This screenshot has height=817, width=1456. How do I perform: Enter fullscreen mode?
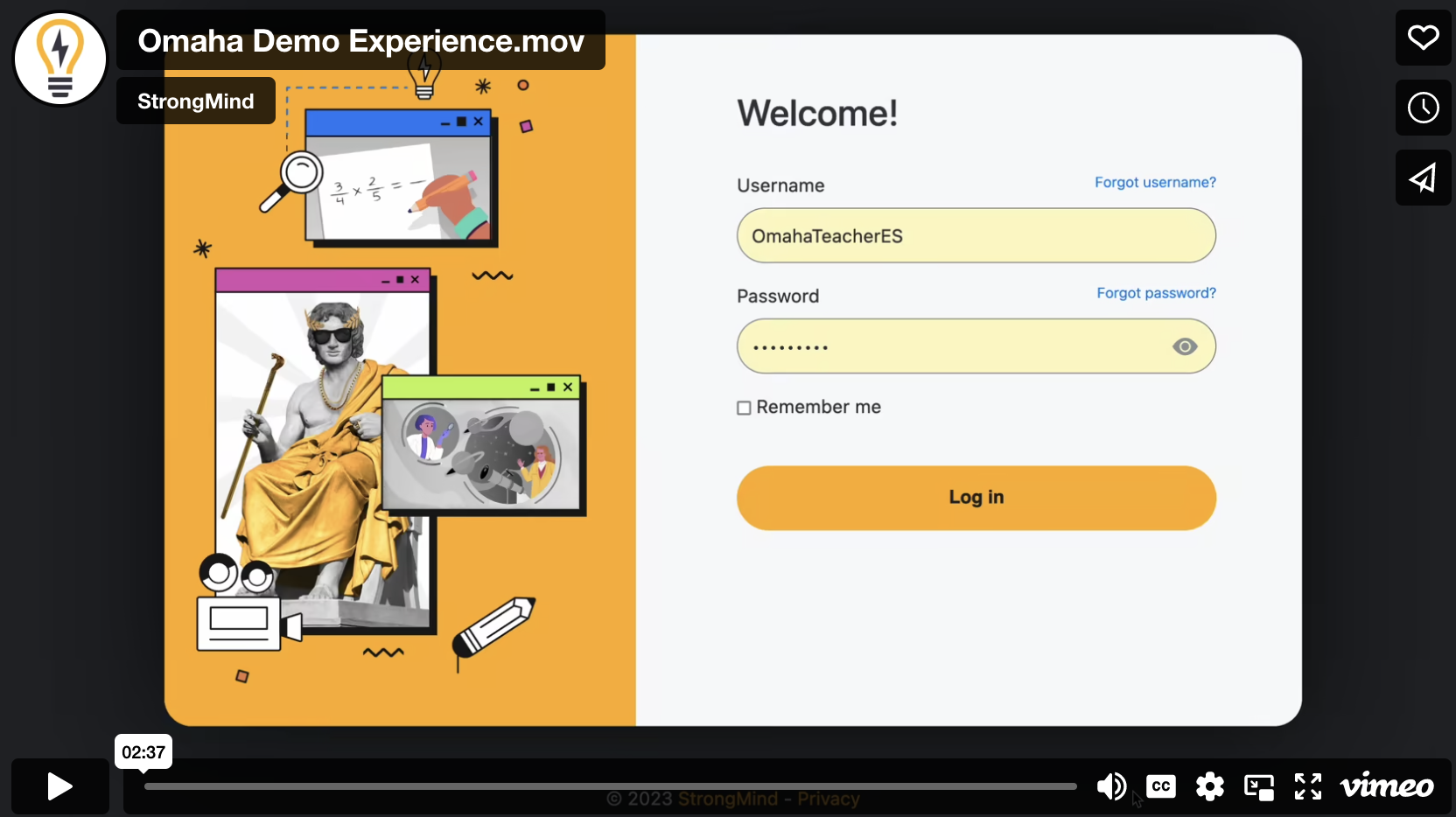[1308, 786]
